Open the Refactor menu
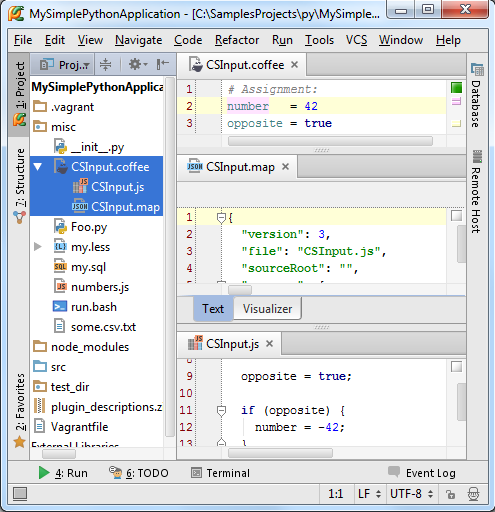Viewport: 495px width, 512px height. point(237,40)
